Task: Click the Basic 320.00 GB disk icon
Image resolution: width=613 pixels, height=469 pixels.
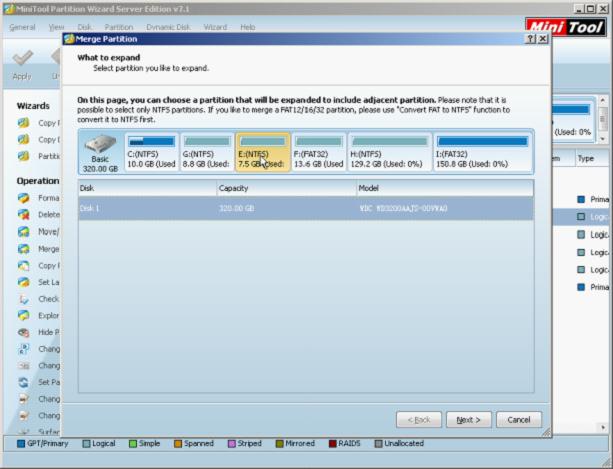Action: (x=100, y=152)
